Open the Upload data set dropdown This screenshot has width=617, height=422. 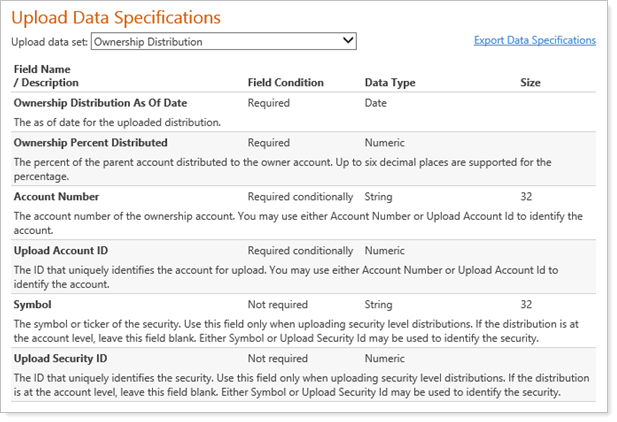[x=223, y=42]
